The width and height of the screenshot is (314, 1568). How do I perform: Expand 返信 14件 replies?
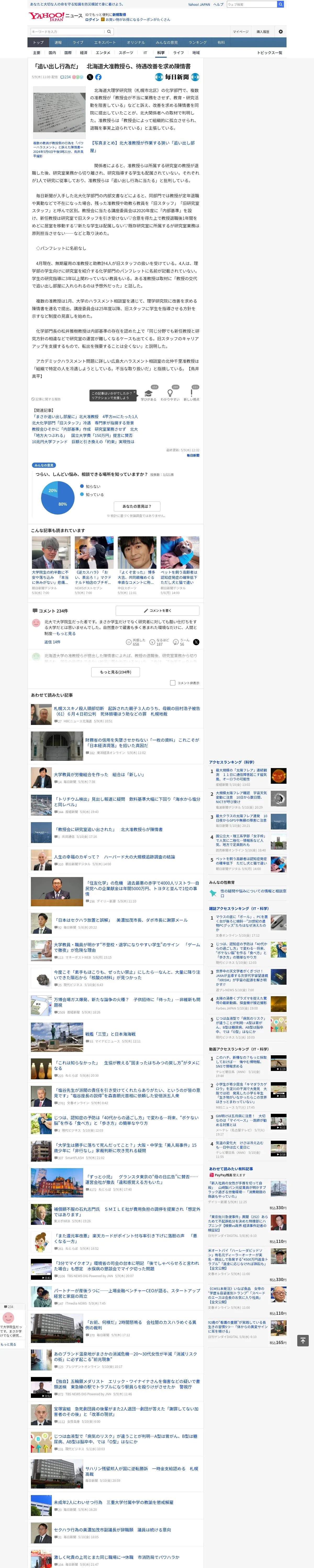(52, 642)
